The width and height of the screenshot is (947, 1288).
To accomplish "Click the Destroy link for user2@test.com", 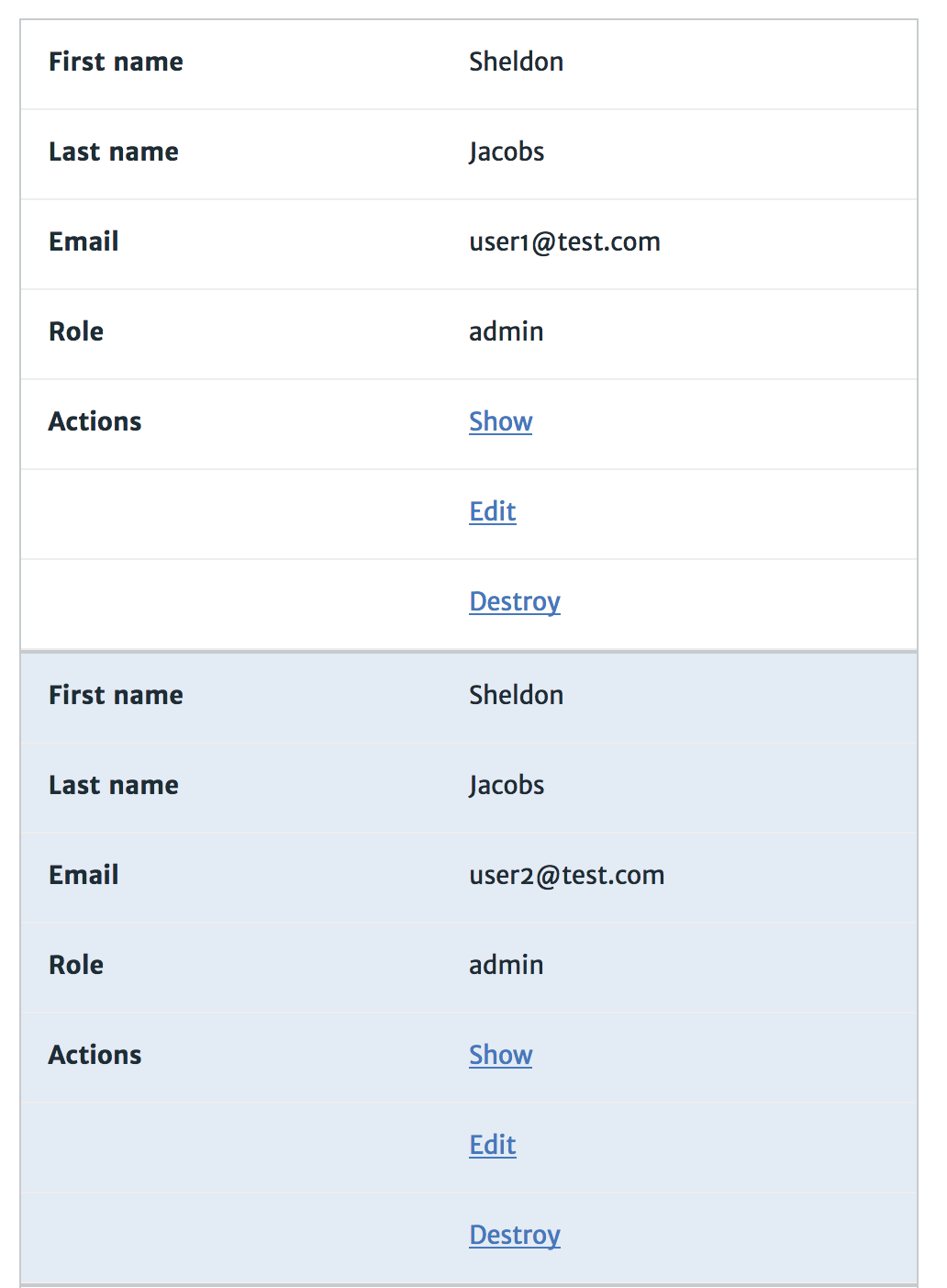I will [x=515, y=1235].
